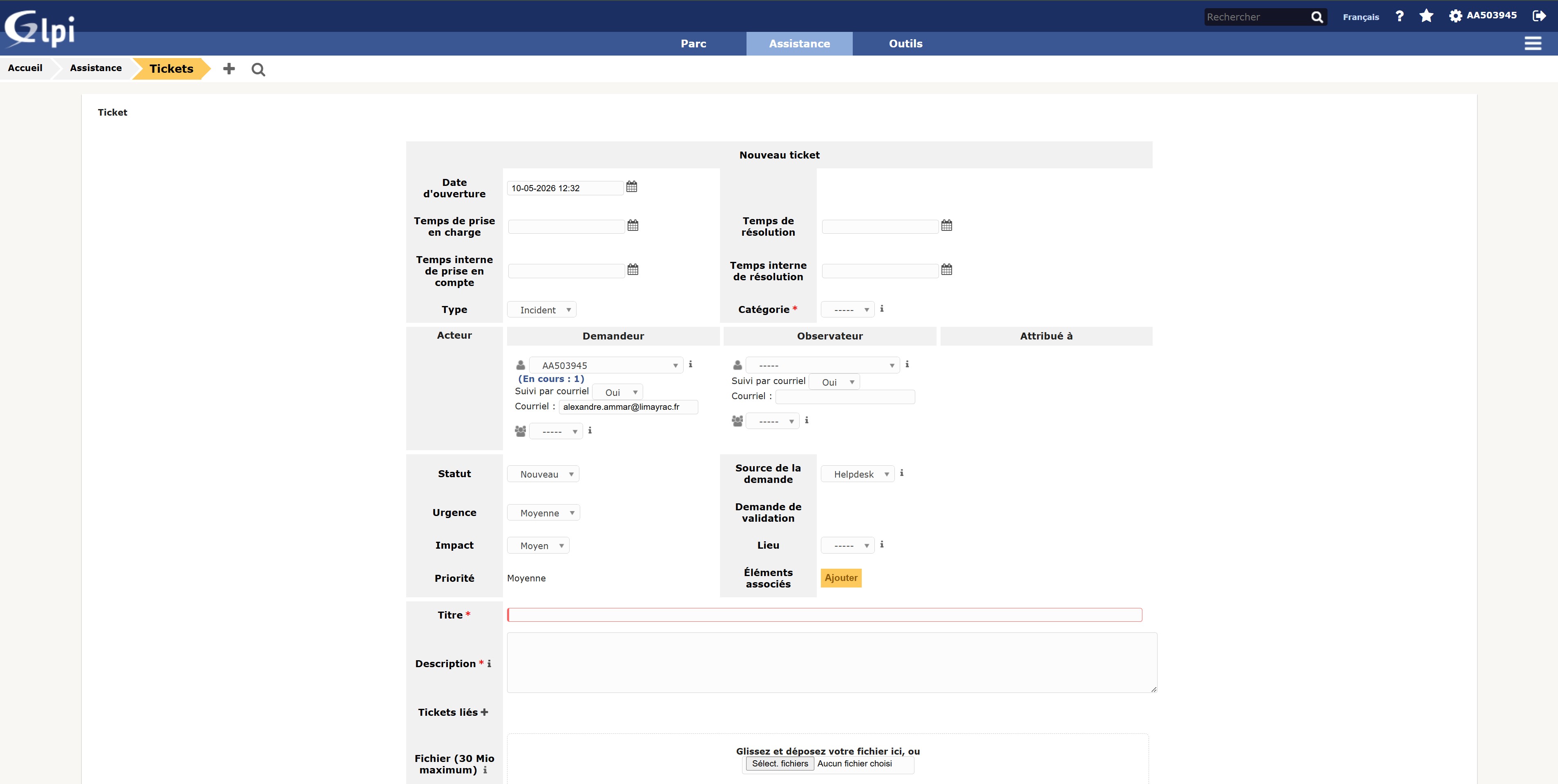The image size is (1558, 784).
Task: Click Demandeur Courriel email field
Action: coord(628,407)
